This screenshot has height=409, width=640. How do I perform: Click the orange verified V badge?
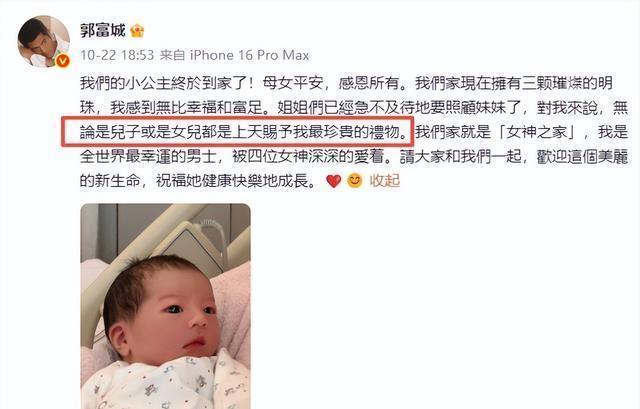tap(62, 61)
